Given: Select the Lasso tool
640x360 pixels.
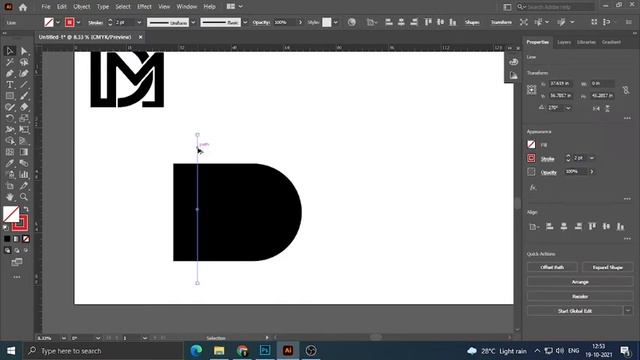Looking at the screenshot, I should (24, 62).
